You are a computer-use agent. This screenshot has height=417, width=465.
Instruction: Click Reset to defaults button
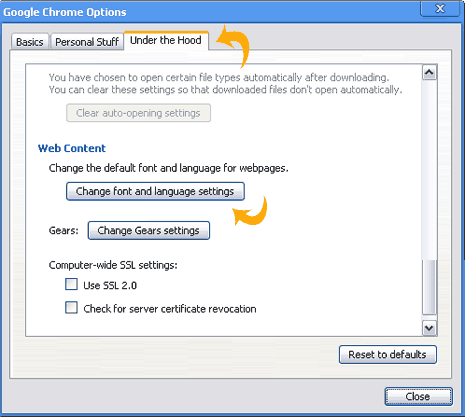pos(388,354)
